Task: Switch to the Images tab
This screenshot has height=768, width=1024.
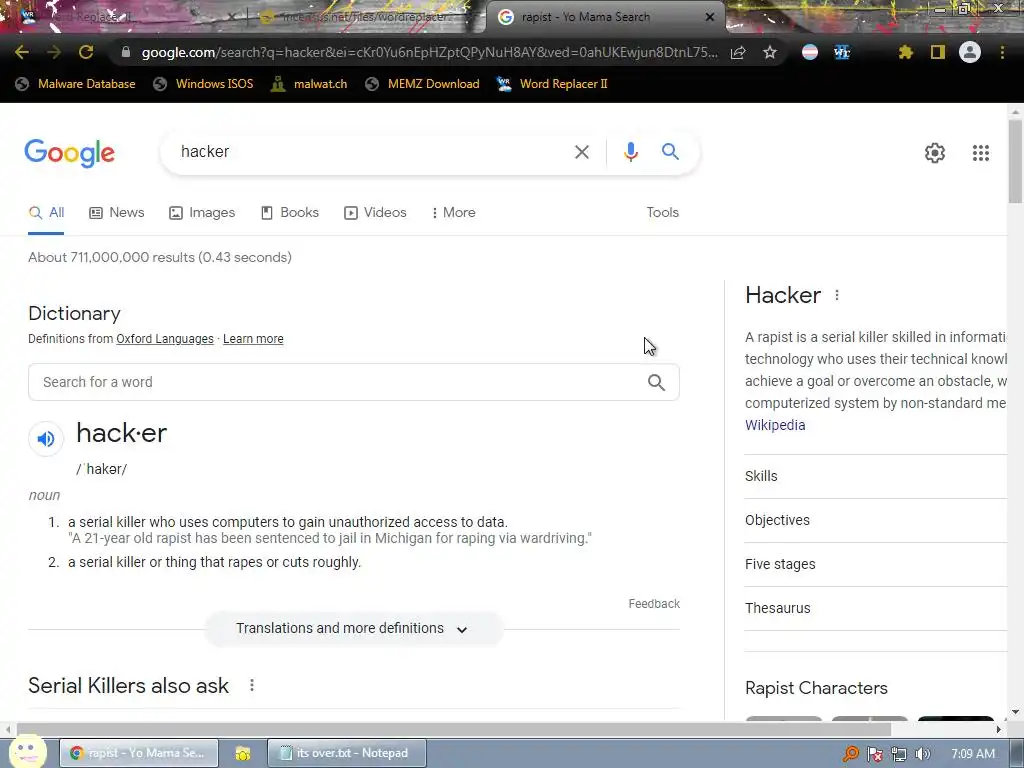Action: tap(202, 212)
